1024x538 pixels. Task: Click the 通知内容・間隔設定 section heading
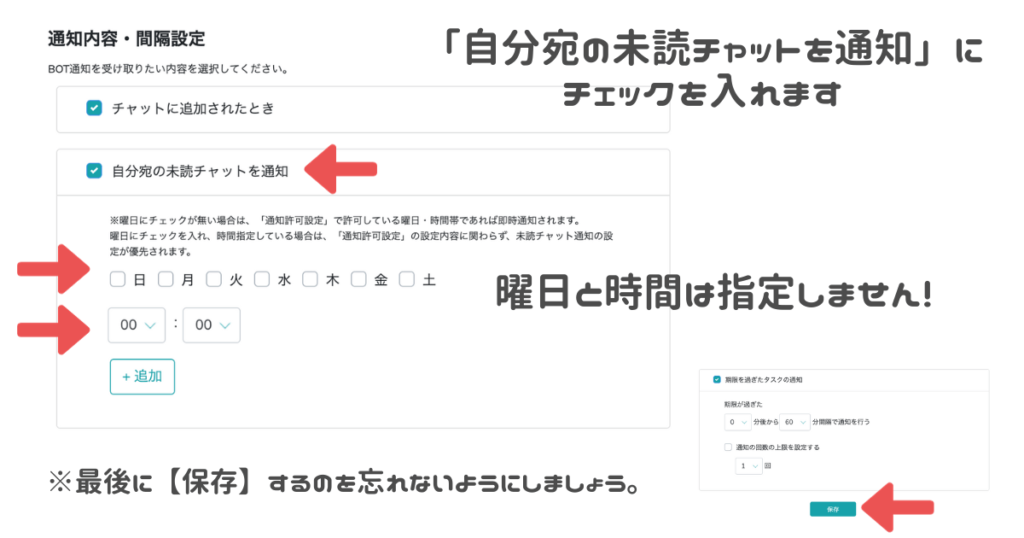click(x=126, y=40)
